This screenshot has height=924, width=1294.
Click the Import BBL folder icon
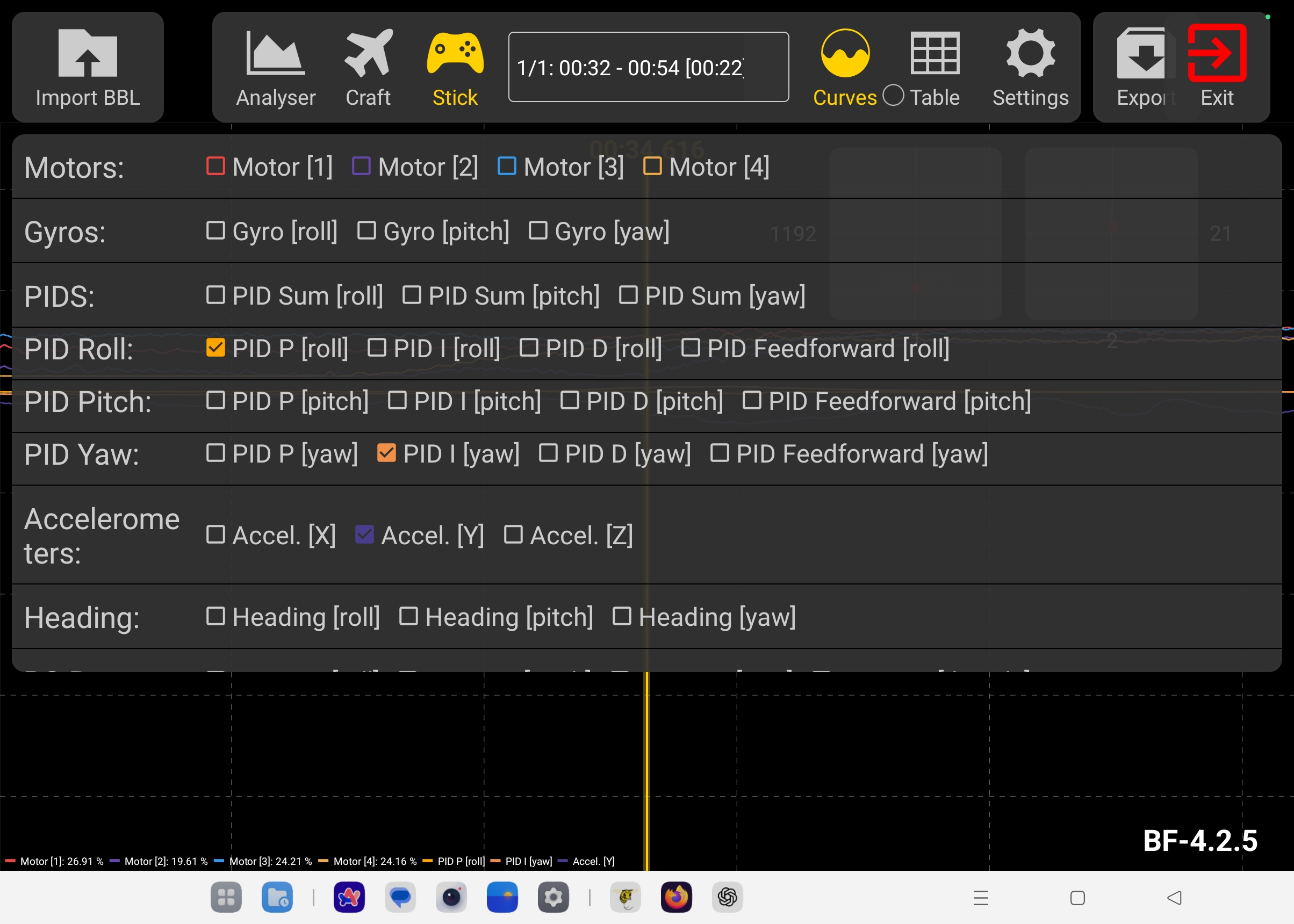pyautogui.click(x=88, y=53)
